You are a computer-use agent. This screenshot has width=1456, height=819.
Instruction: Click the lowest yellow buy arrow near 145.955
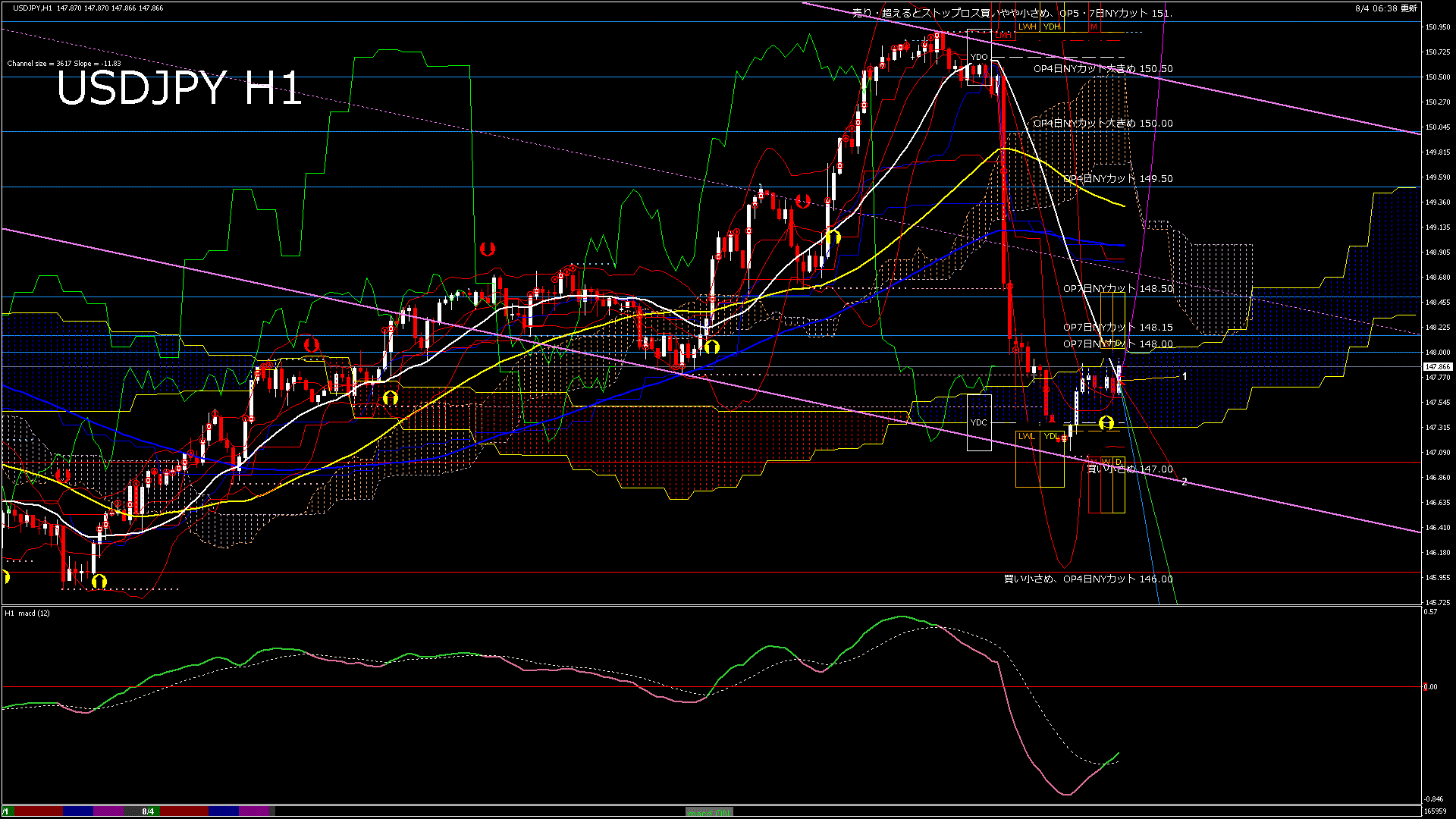99,582
